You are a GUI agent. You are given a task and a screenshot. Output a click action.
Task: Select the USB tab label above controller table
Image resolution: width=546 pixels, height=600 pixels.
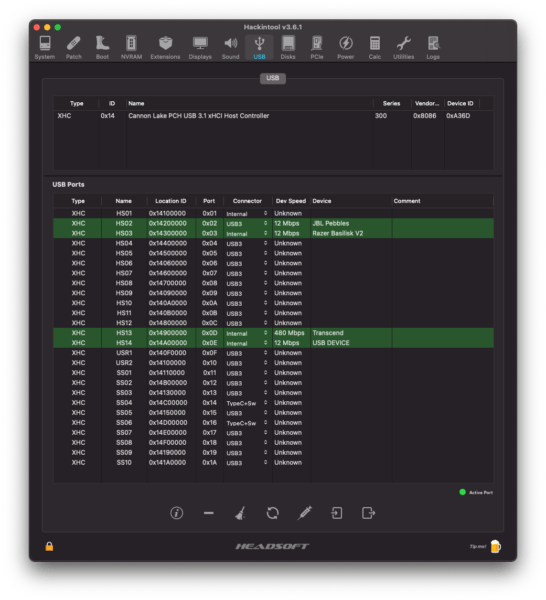[273, 78]
